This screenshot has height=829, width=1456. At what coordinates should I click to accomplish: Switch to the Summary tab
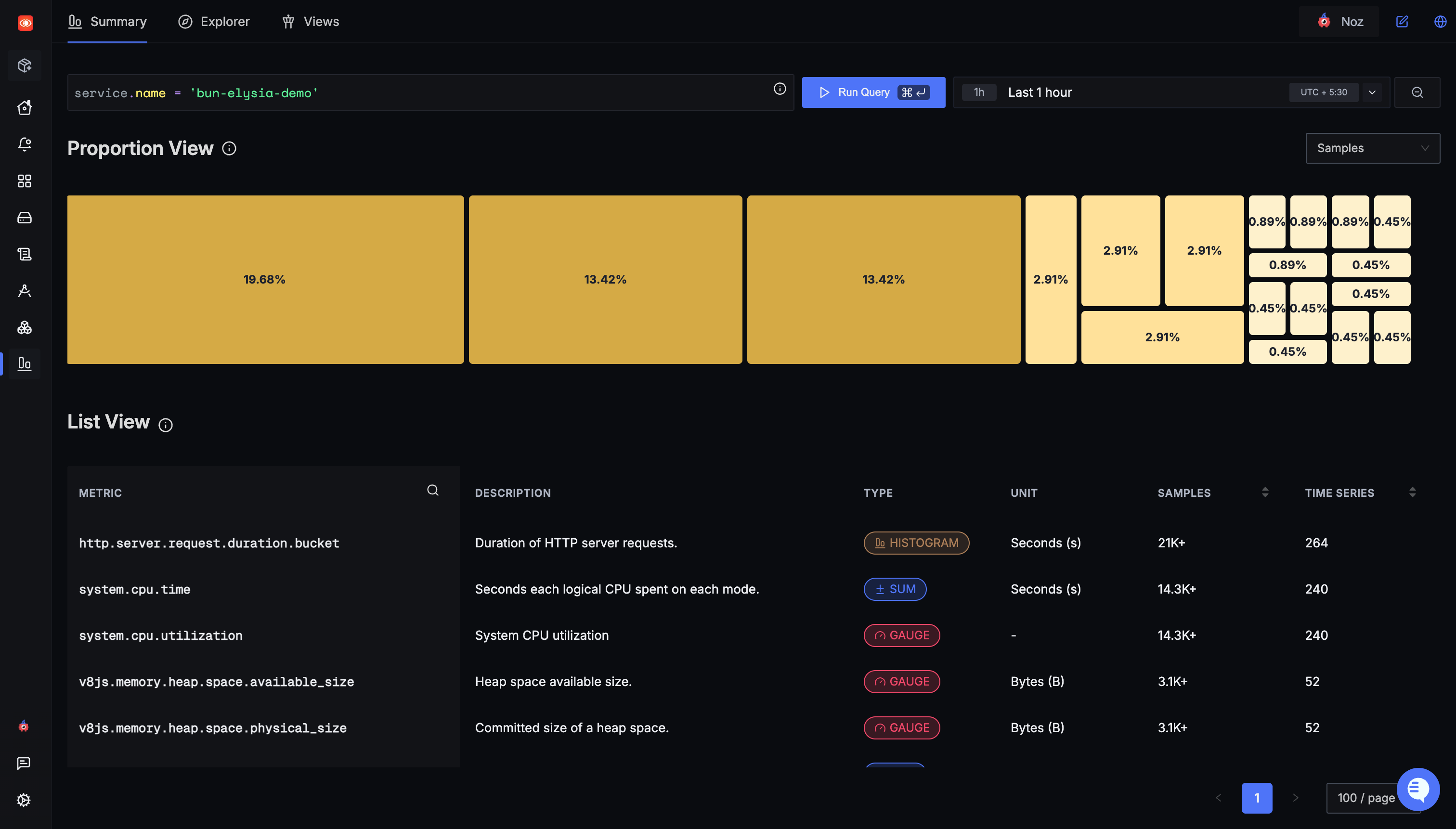107,22
